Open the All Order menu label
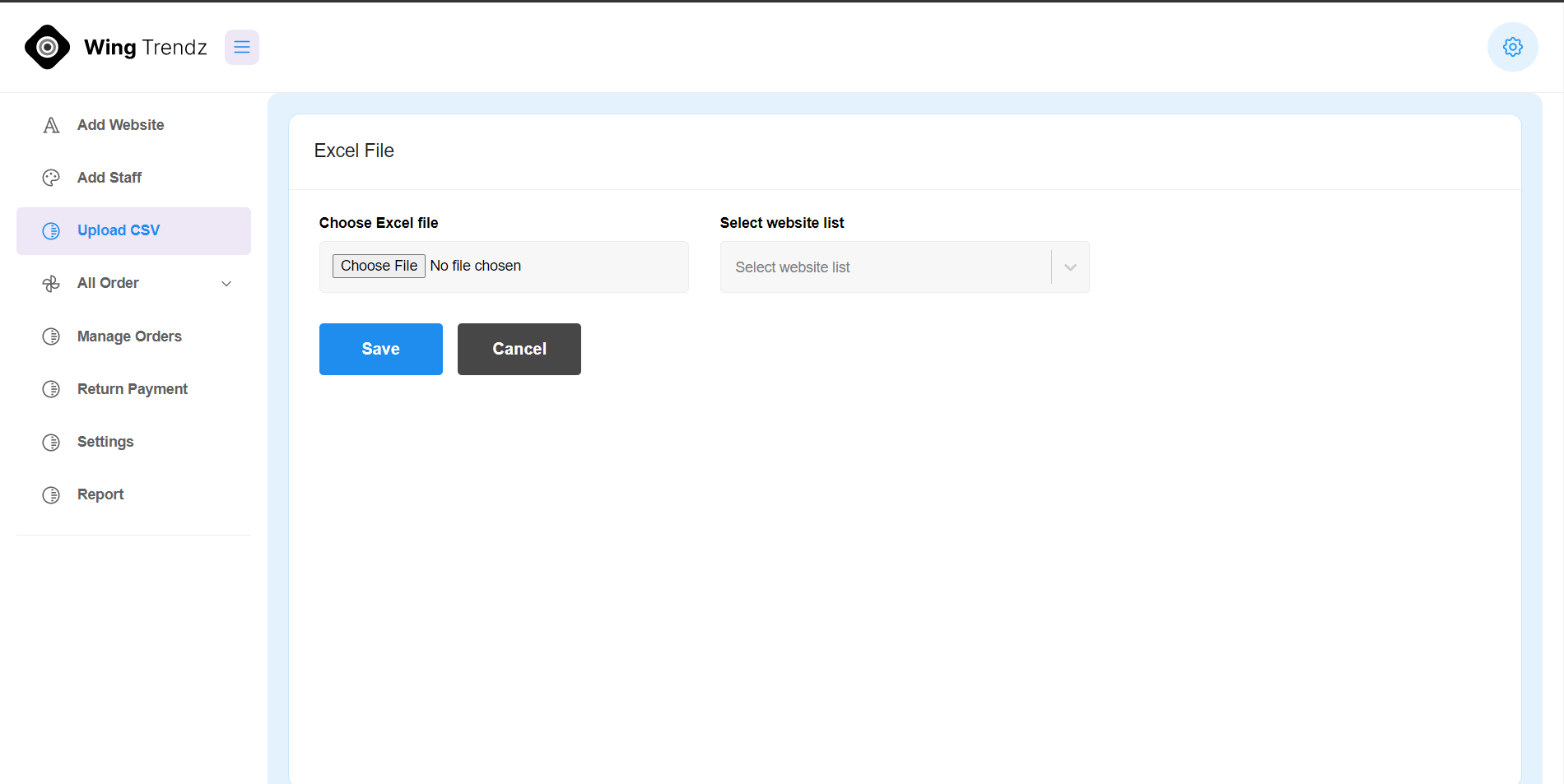 108,283
